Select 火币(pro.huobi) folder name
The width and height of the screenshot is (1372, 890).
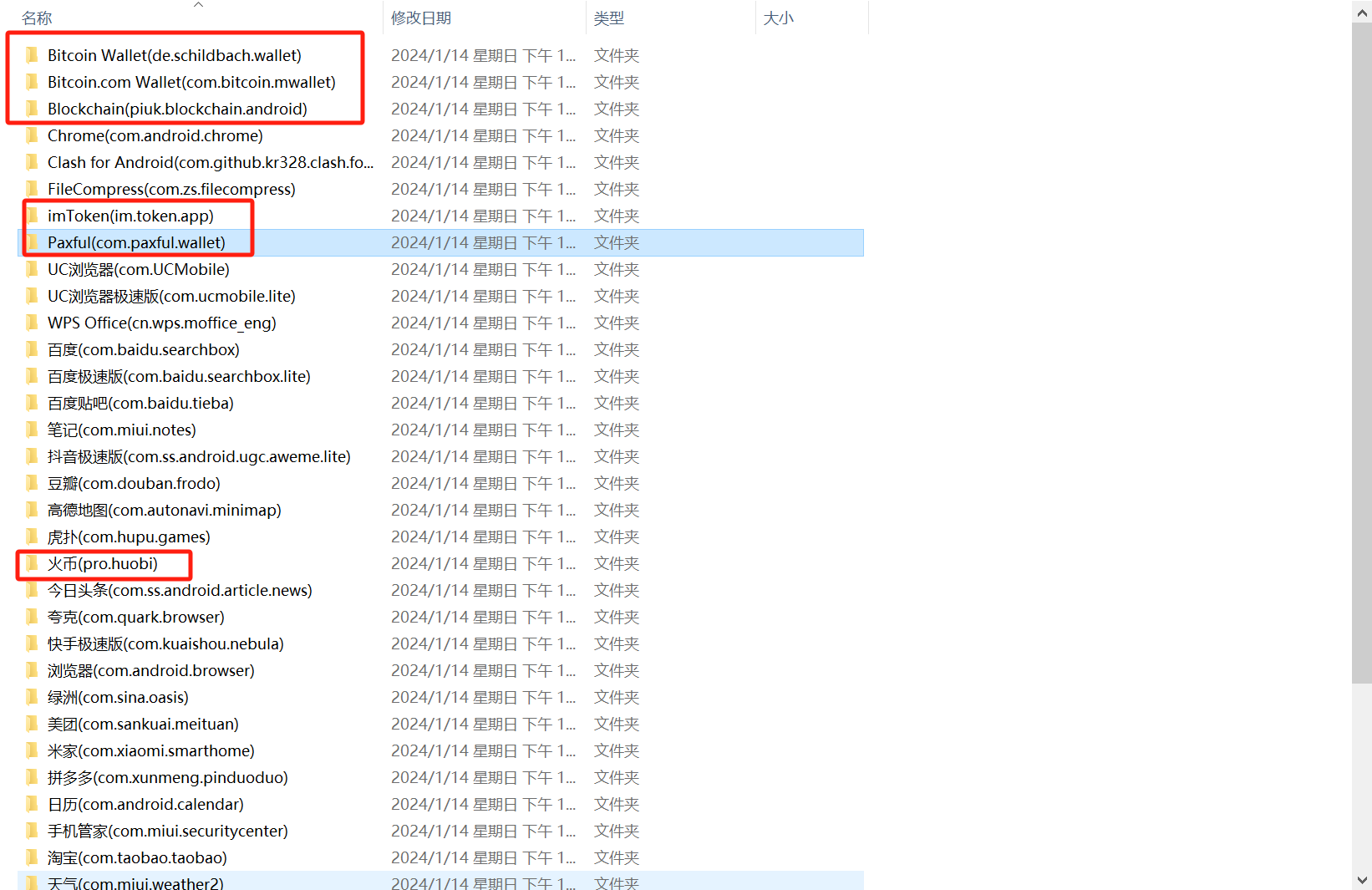[103, 563]
